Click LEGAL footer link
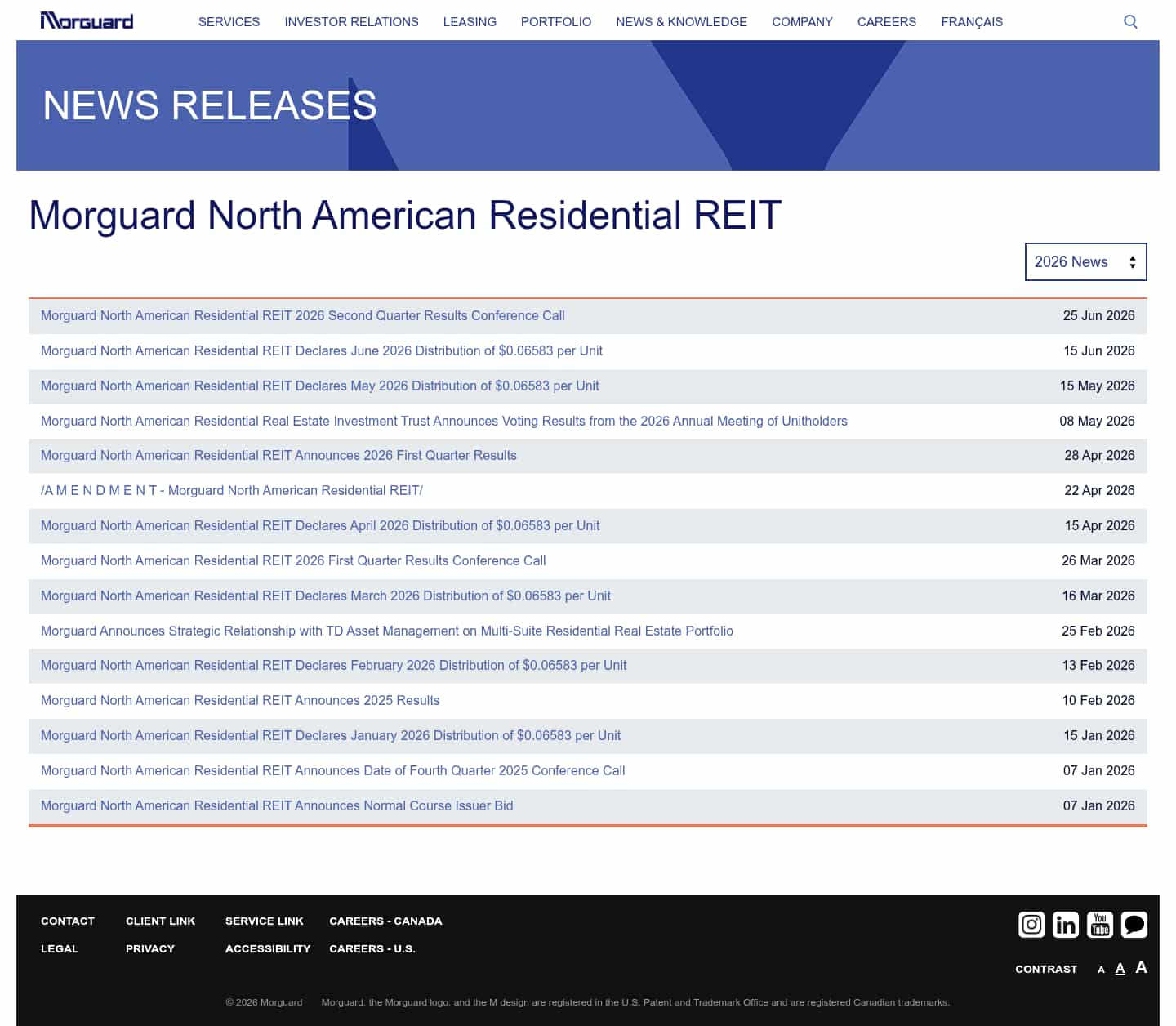 point(60,948)
